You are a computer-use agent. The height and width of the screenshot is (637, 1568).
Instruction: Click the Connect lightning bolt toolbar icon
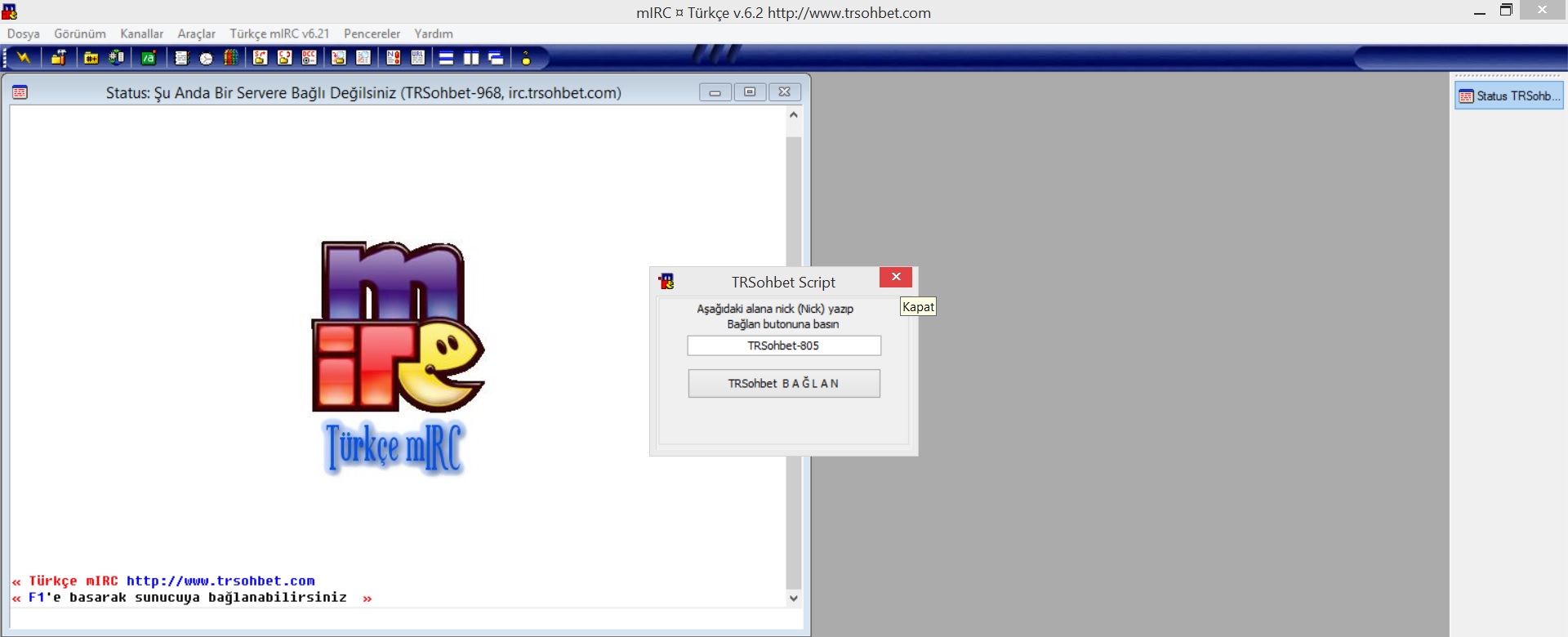click(24, 58)
